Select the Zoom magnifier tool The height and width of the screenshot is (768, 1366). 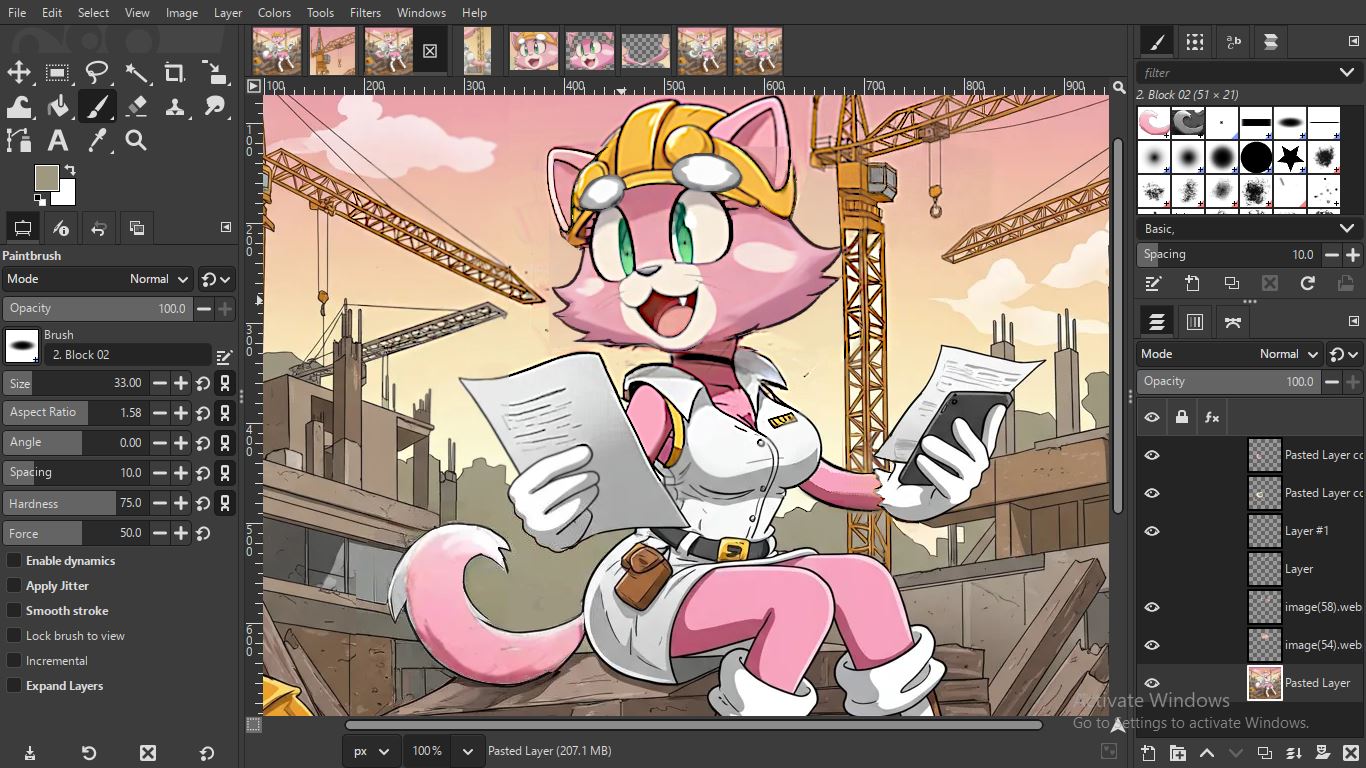click(136, 140)
